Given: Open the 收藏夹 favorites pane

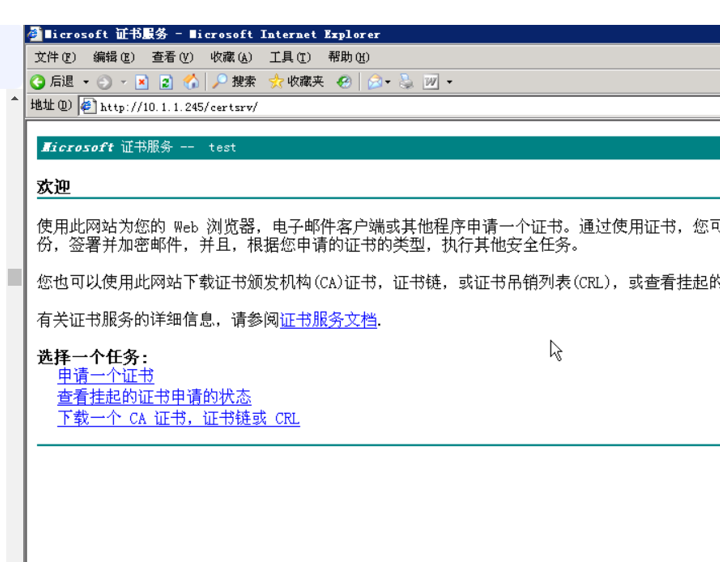Looking at the screenshot, I should tap(296, 82).
